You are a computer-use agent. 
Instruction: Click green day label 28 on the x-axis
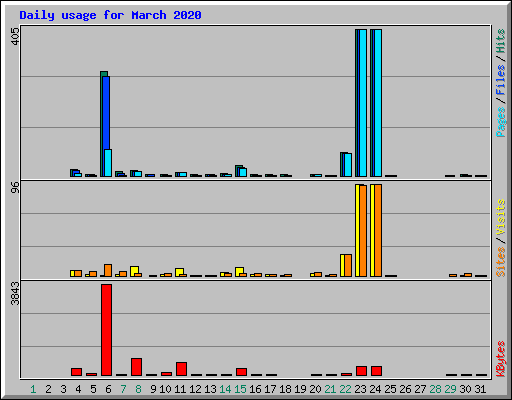[435, 389]
